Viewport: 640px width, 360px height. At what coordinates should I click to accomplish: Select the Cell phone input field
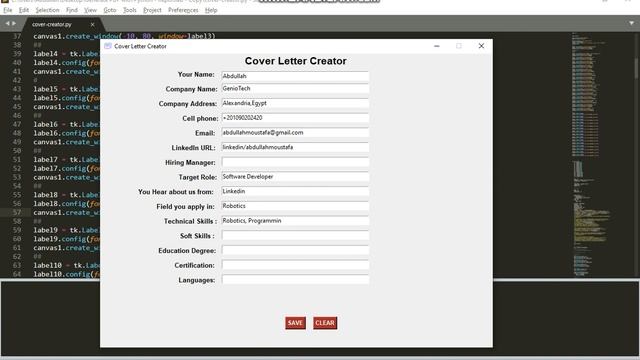click(x=295, y=118)
